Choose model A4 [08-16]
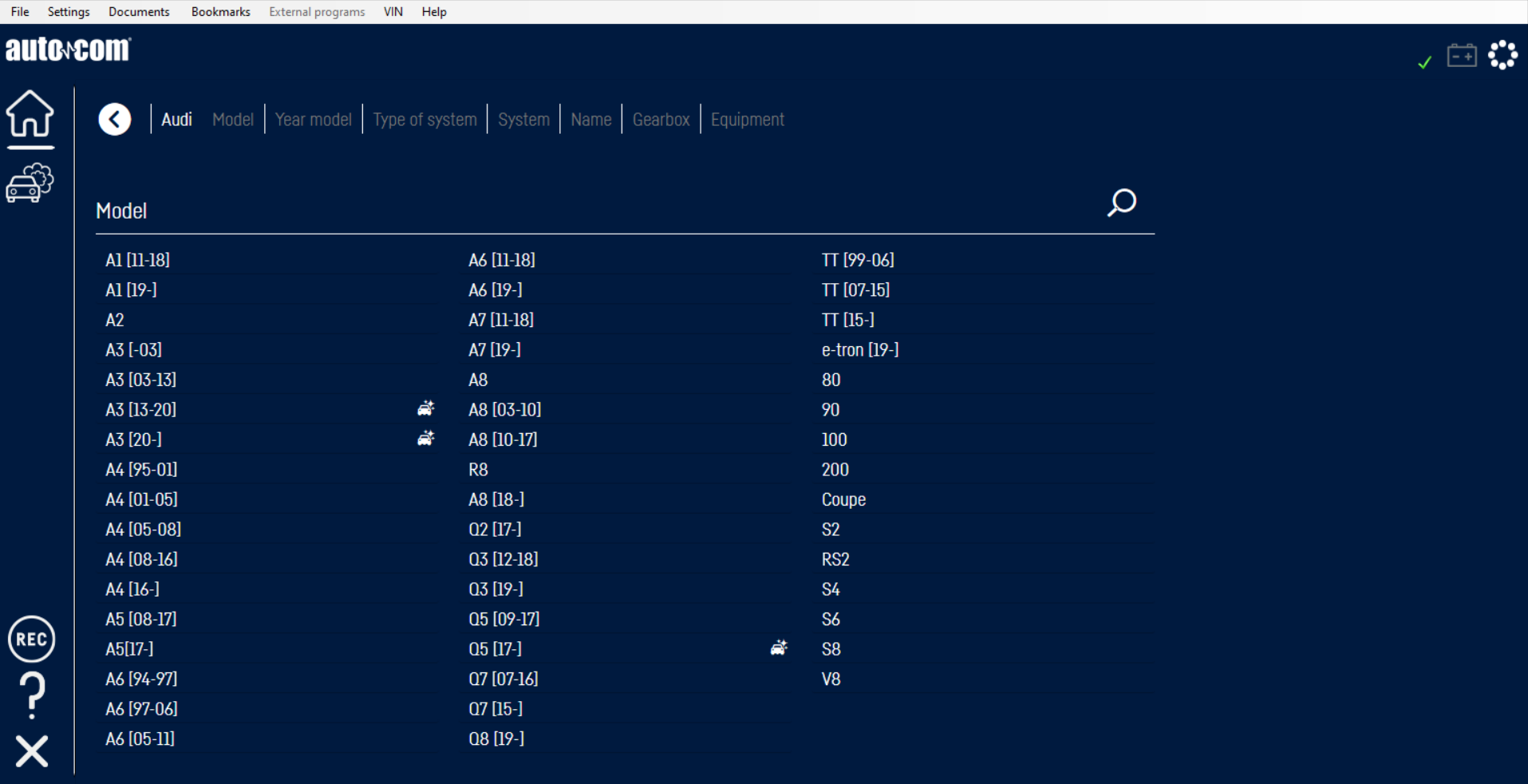Screen dimensions: 1528x784 click(x=142, y=559)
